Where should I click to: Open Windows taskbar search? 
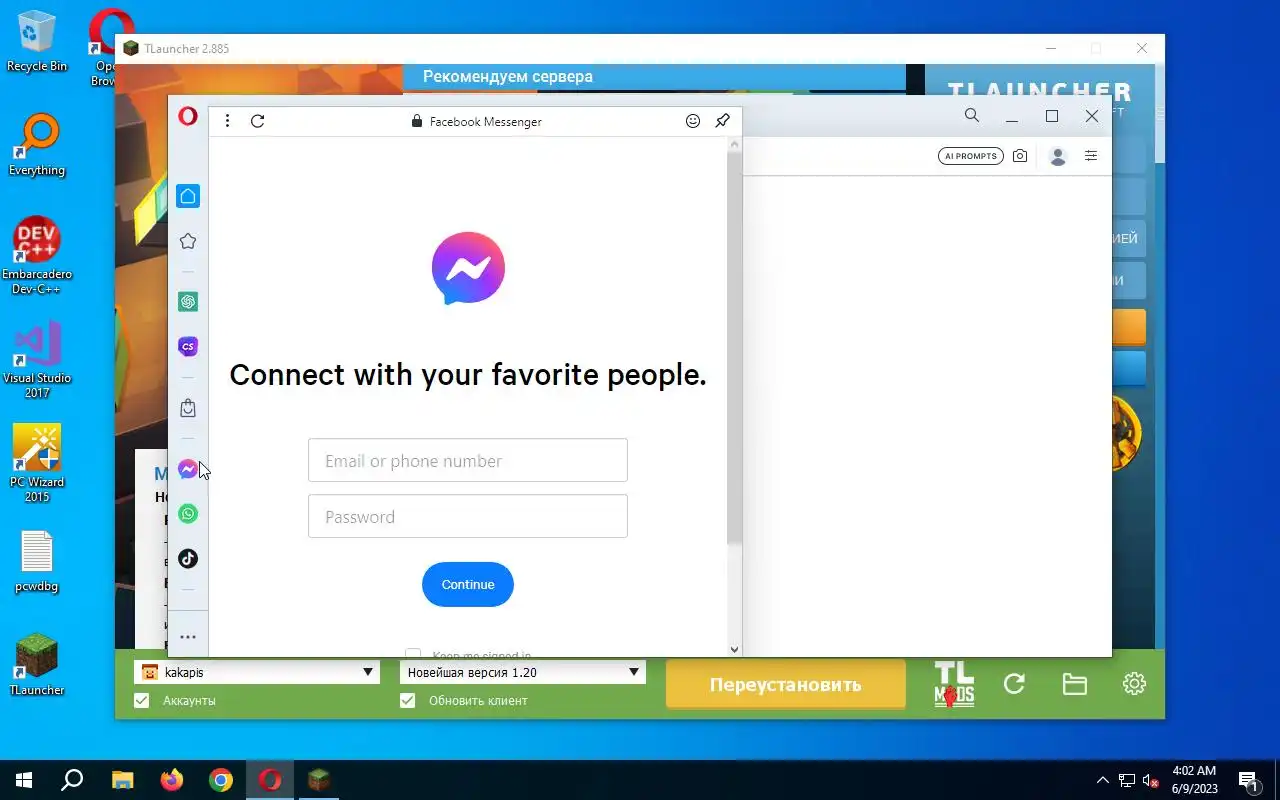72,780
